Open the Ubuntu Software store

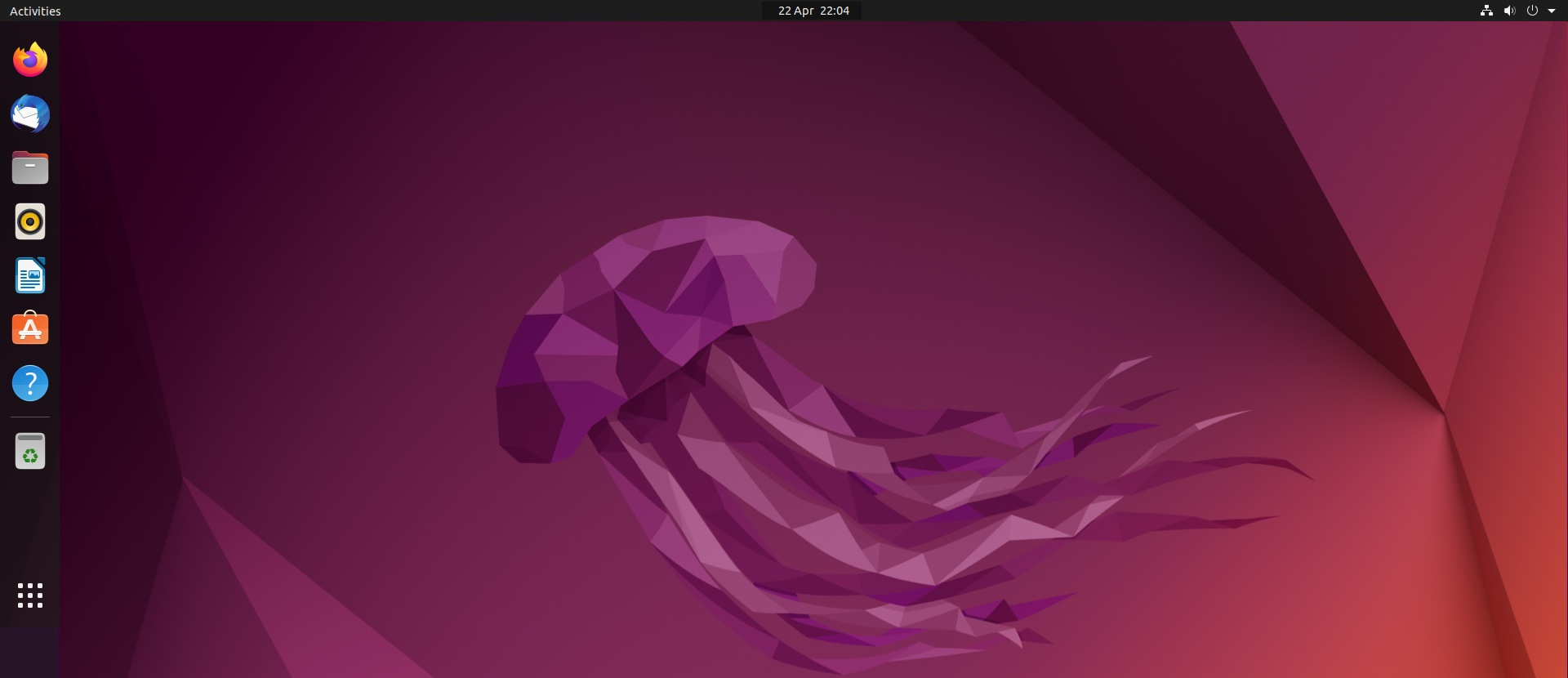tap(30, 329)
